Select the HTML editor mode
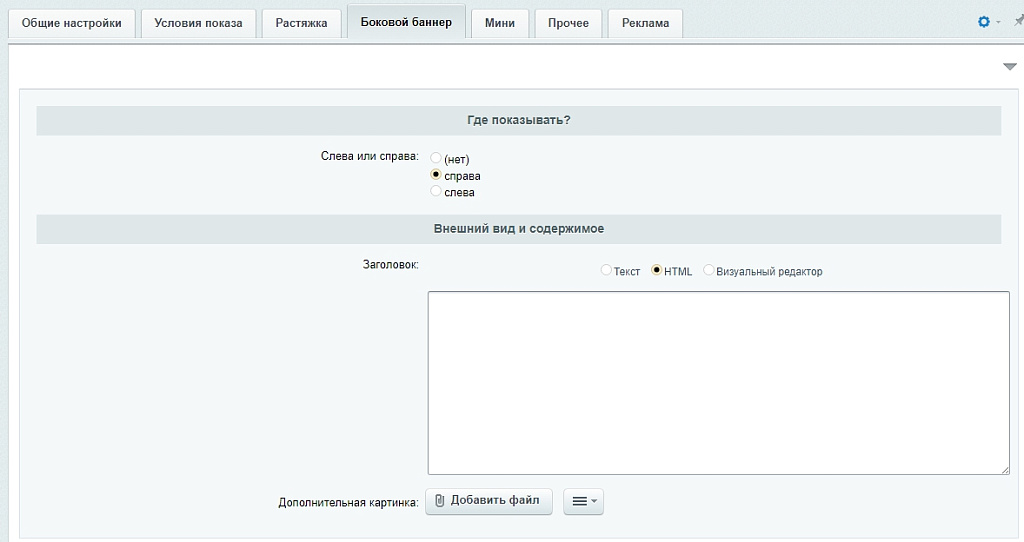1024x542 pixels. [657, 270]
